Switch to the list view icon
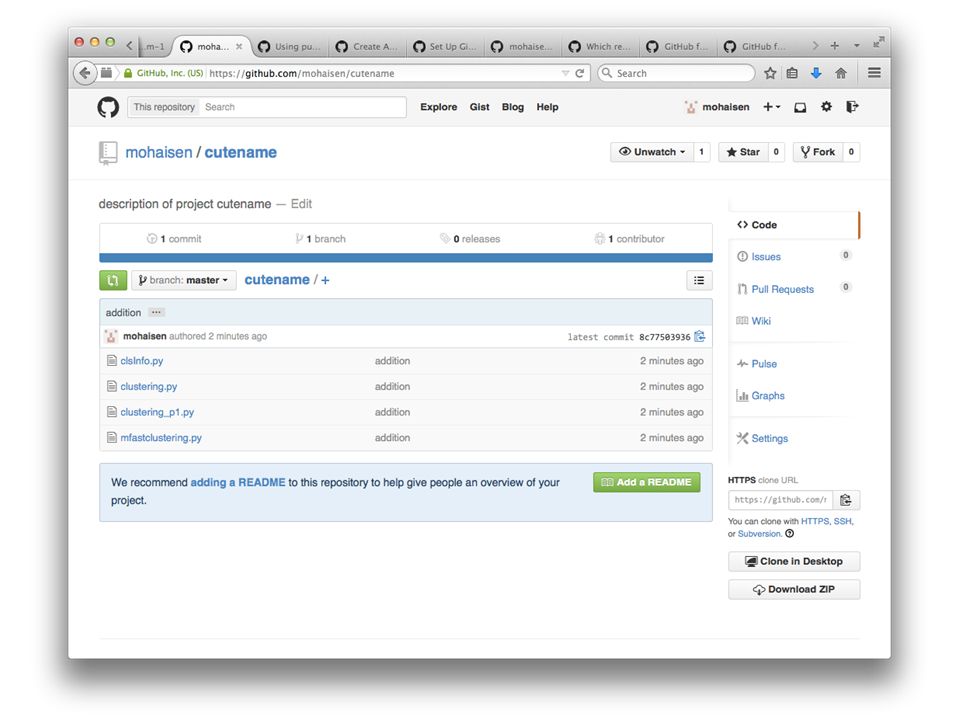 tap(699, 280)
